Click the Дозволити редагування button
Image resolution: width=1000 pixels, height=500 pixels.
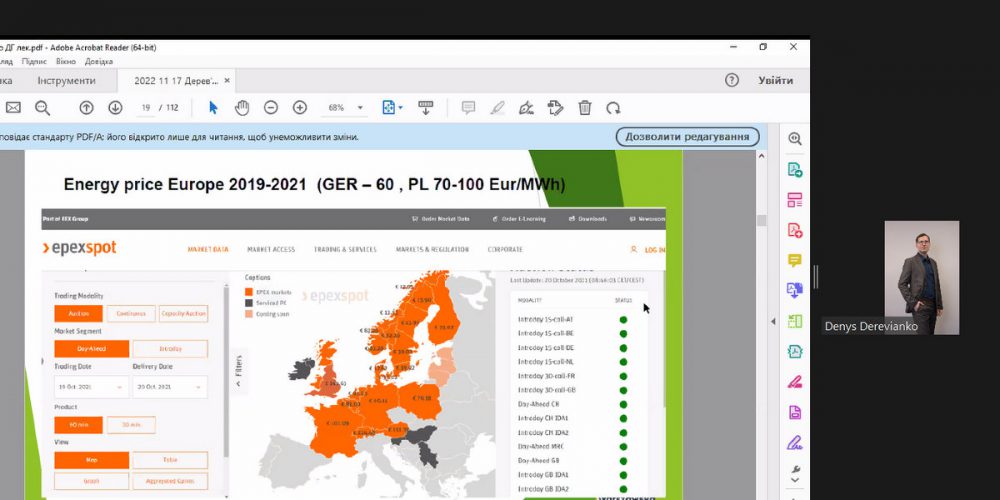(687, 137)
